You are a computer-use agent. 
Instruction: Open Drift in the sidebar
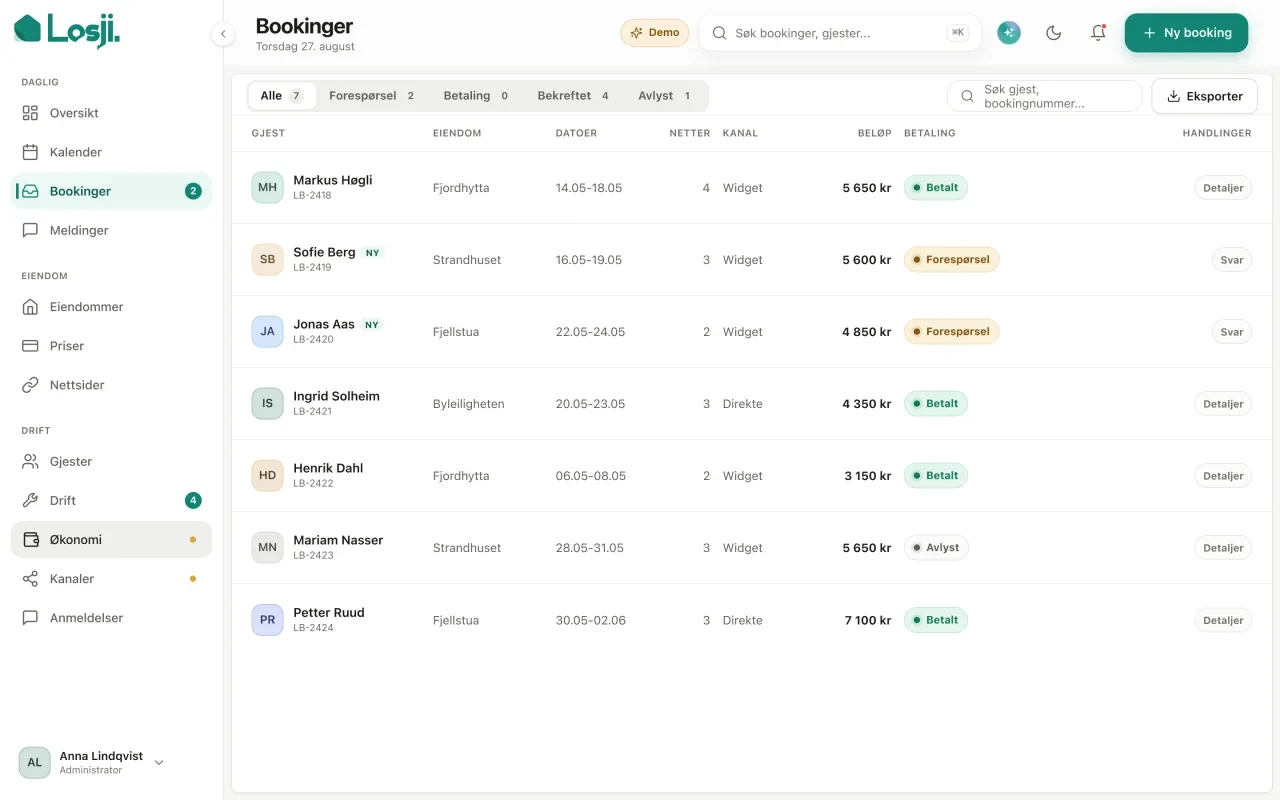click(x=111, y=501)
